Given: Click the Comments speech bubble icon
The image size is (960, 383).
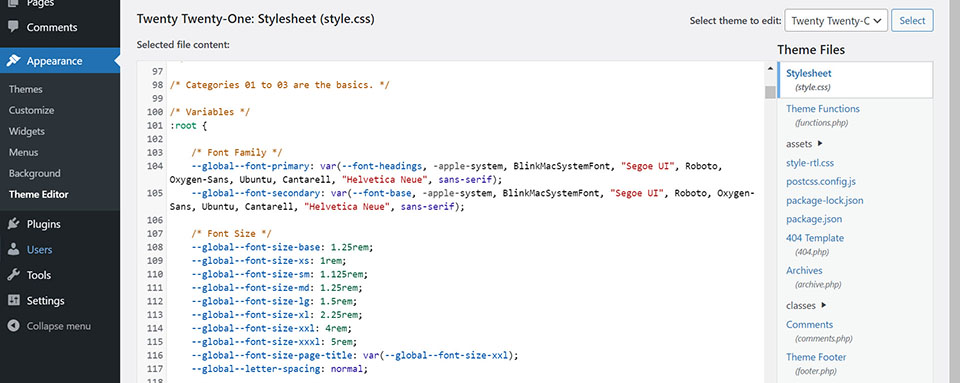Looking at the screenshot, I should [13, 27].
